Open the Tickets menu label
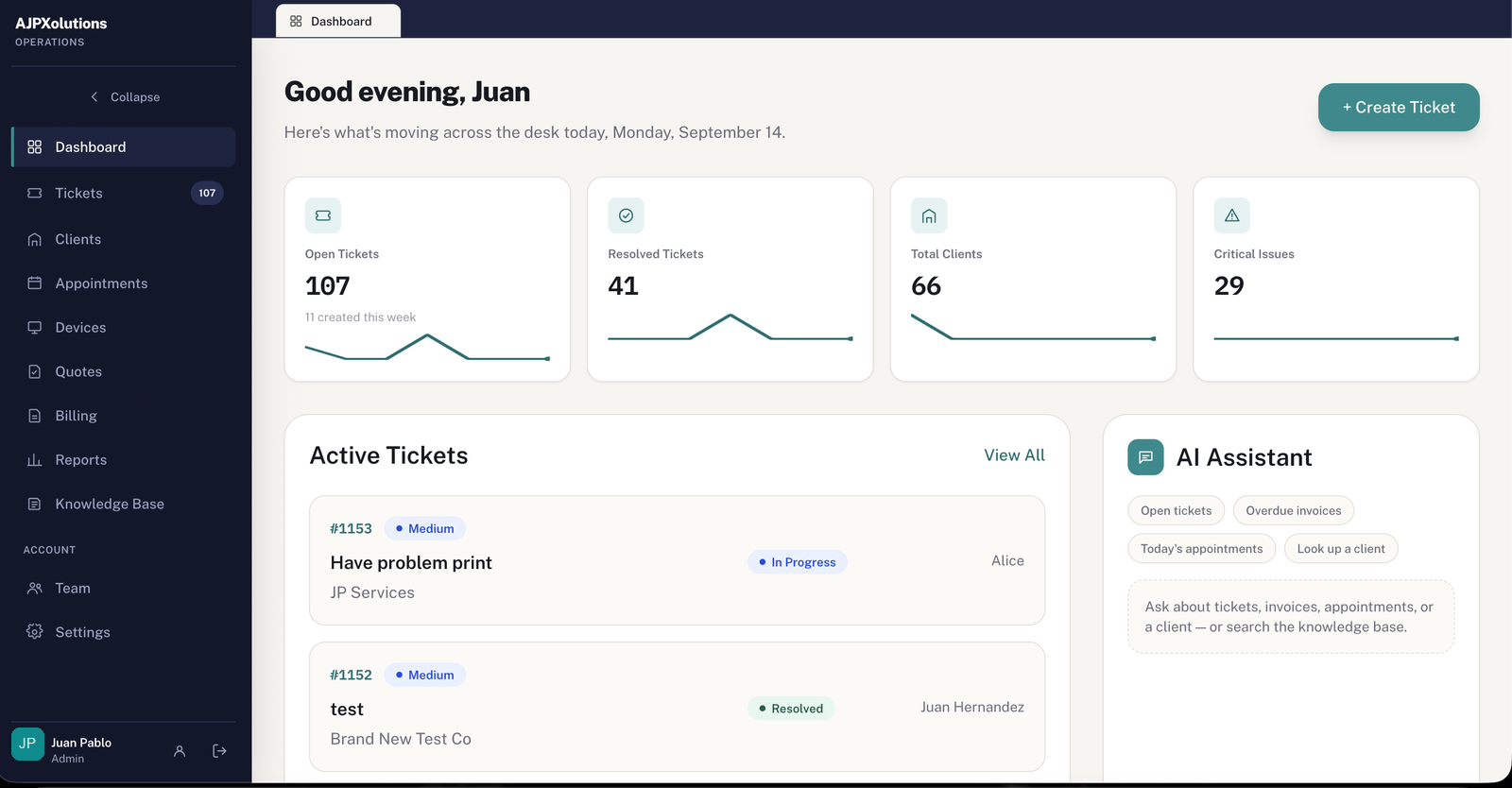This screenshot has width=1512, height=788. pyautogui.click(x=78, y=193)
